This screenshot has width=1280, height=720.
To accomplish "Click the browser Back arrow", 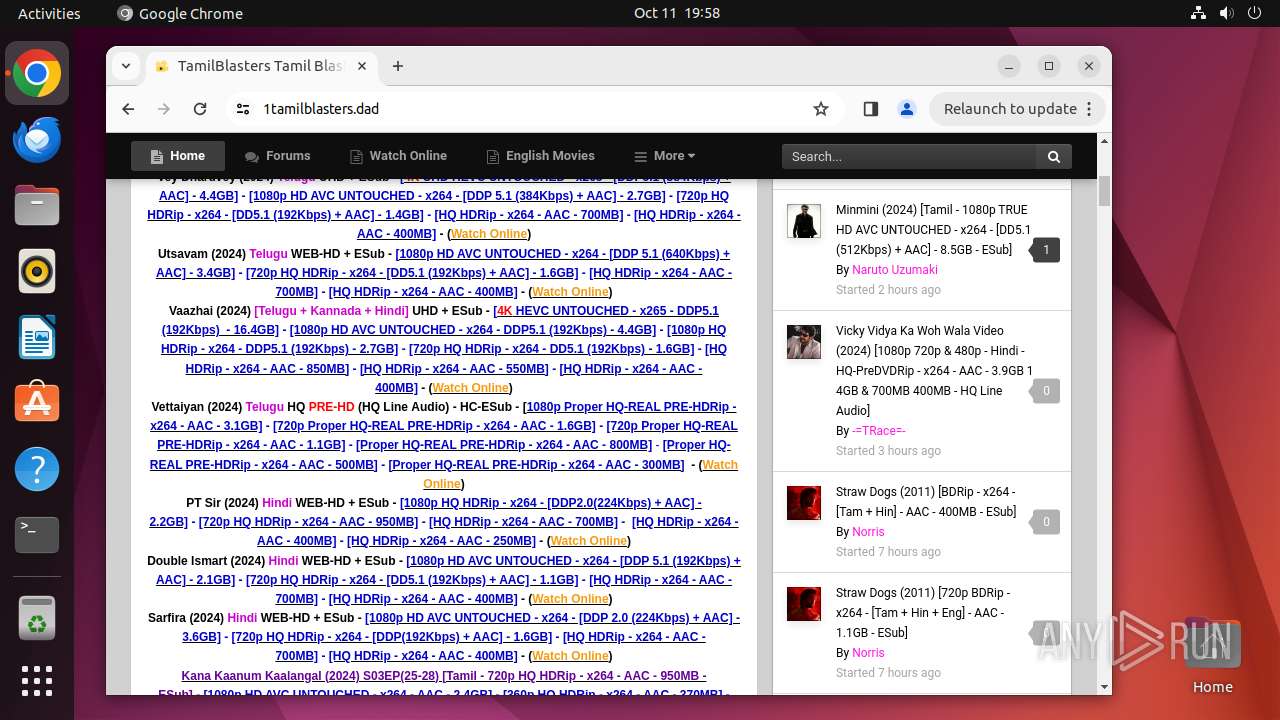I will coord(128,109).
